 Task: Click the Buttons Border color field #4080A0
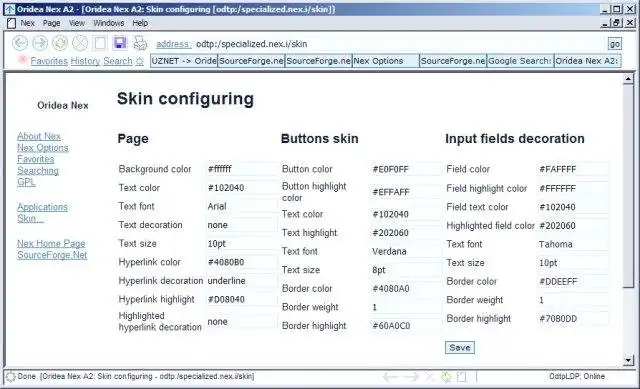(x=406, y=289)
